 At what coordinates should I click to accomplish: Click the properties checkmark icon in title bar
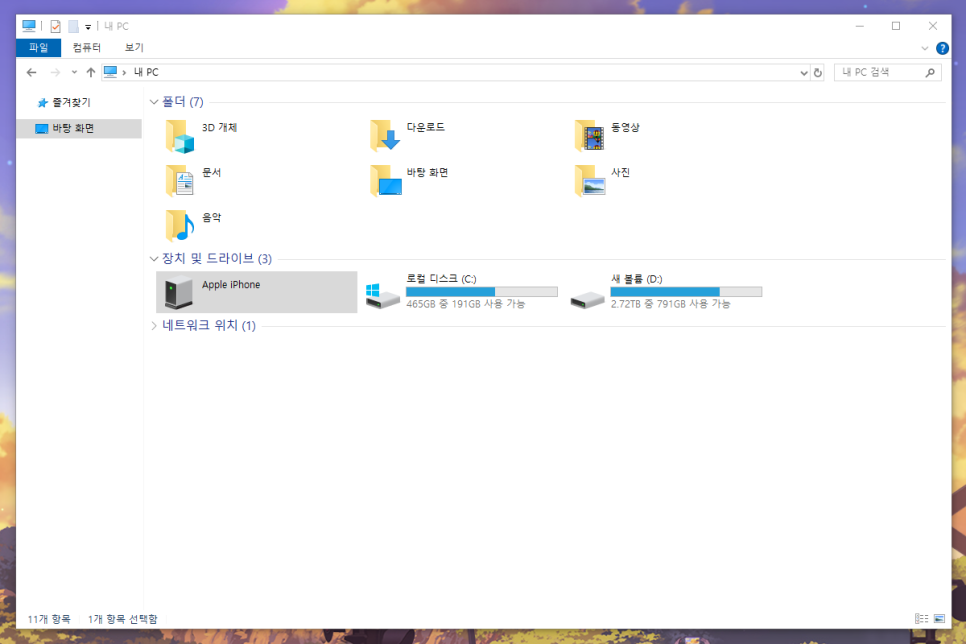point(55,26)
